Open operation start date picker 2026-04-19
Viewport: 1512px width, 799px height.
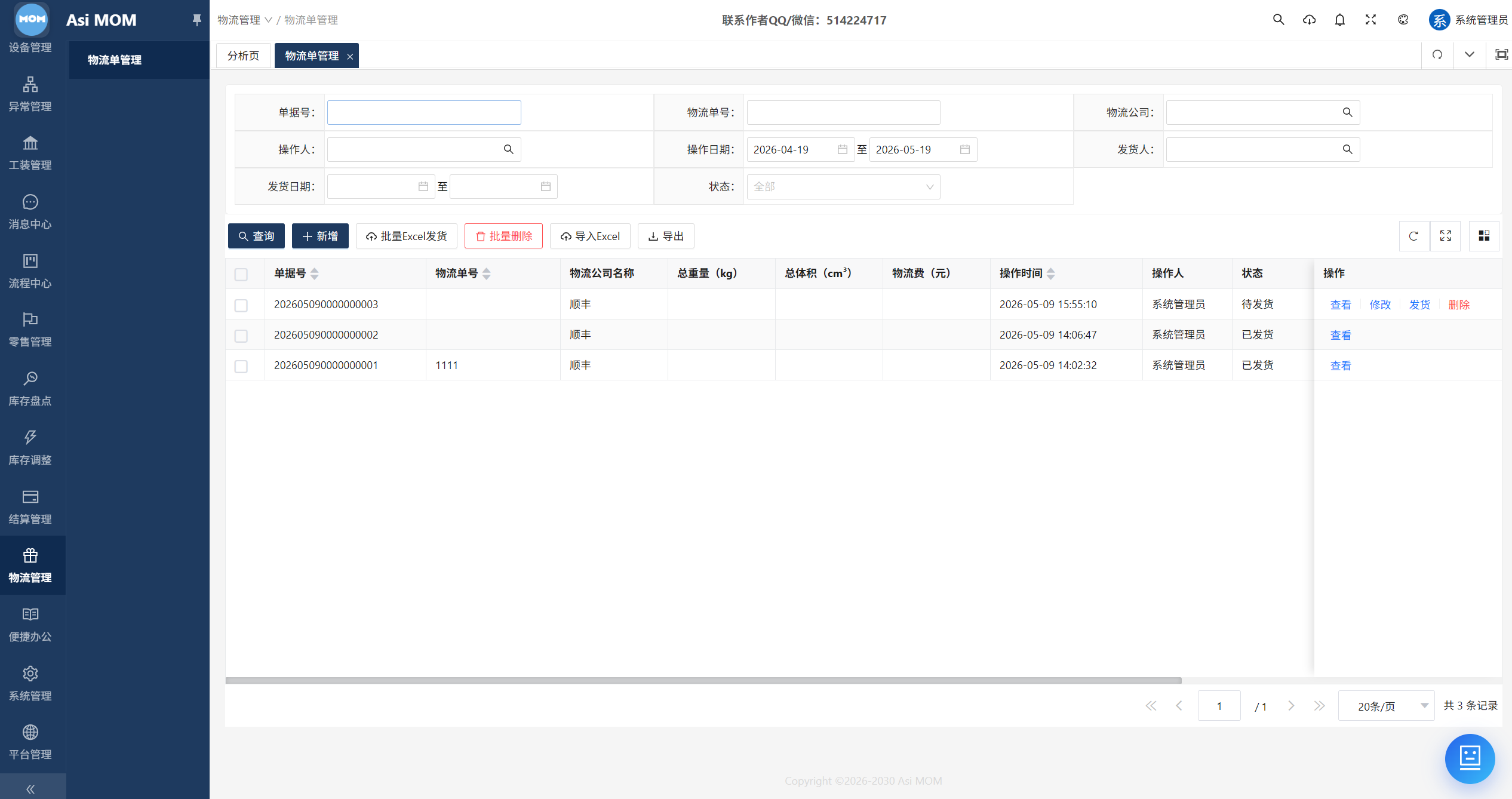(x=800, y=149)
